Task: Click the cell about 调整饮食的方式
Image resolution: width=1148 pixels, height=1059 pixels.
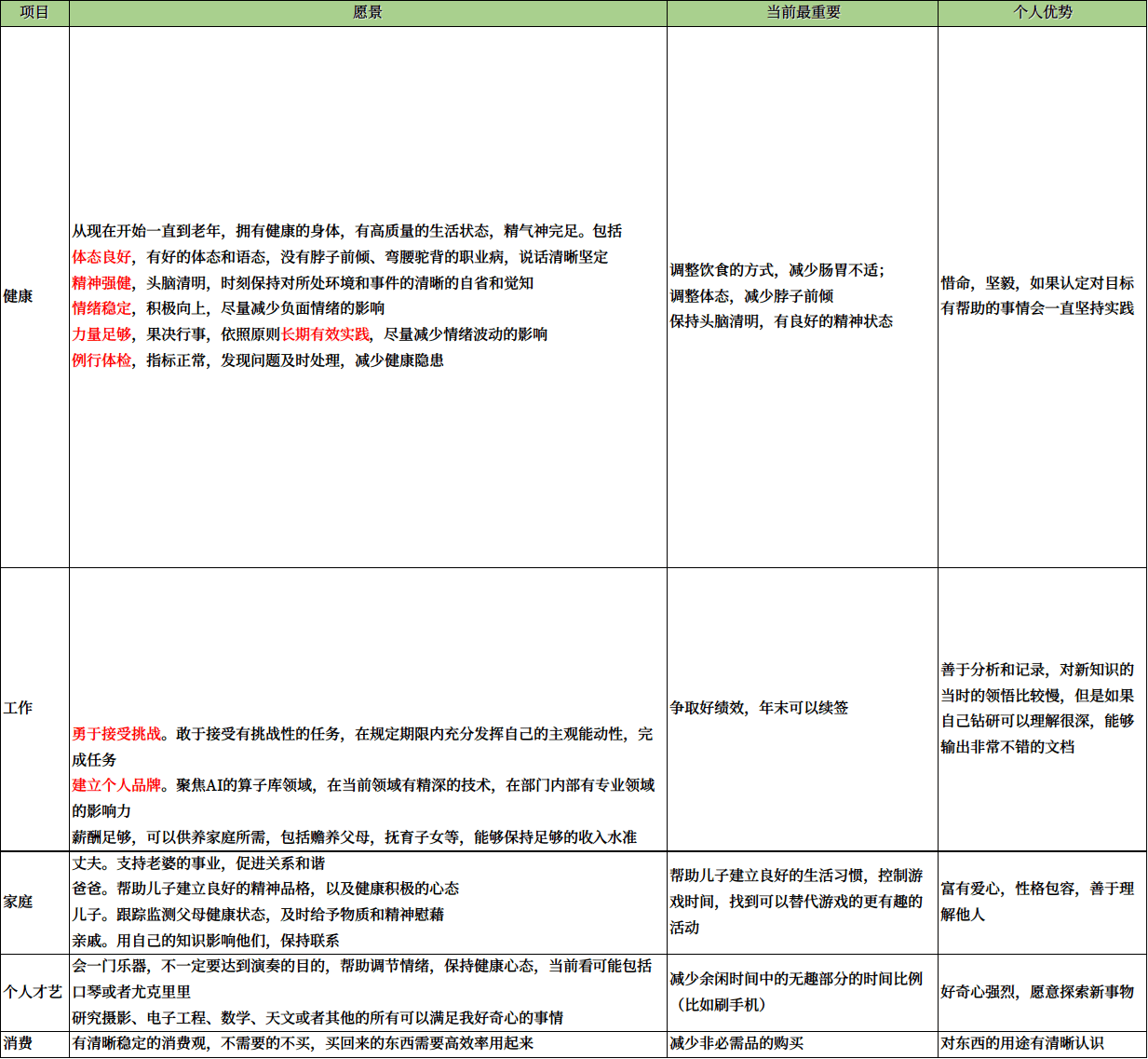Action: (x=802, y=296)
